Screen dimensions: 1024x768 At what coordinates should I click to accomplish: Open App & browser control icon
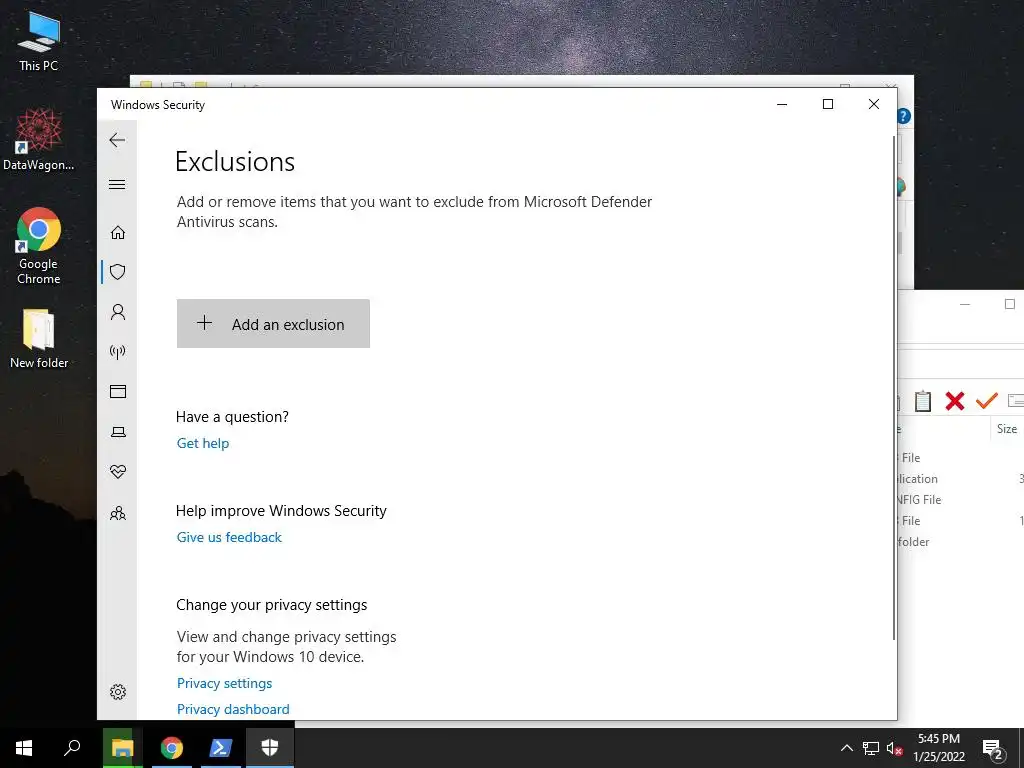click(118, 392)
